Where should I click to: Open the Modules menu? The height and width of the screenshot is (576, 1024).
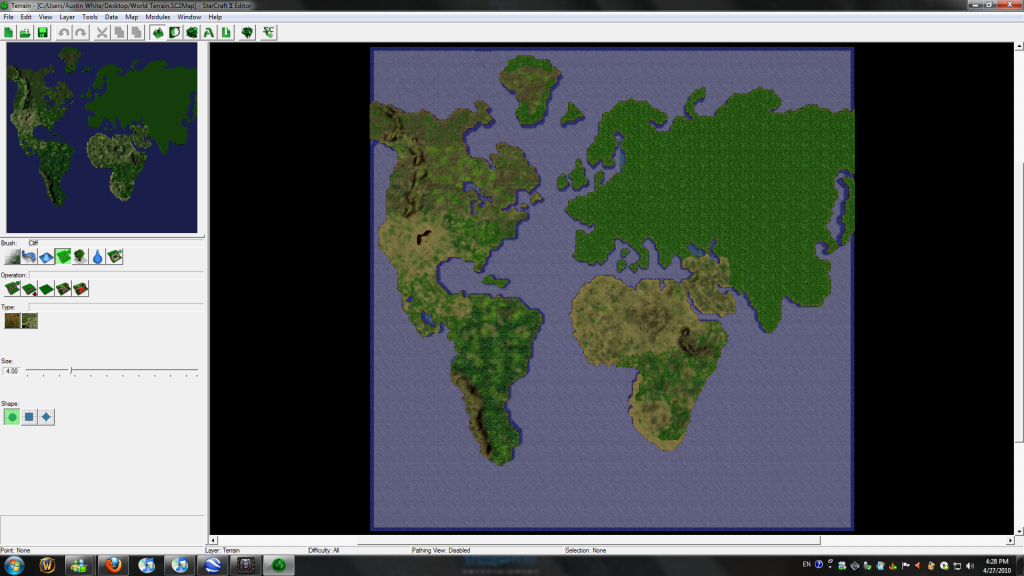[x=157, y=17]
